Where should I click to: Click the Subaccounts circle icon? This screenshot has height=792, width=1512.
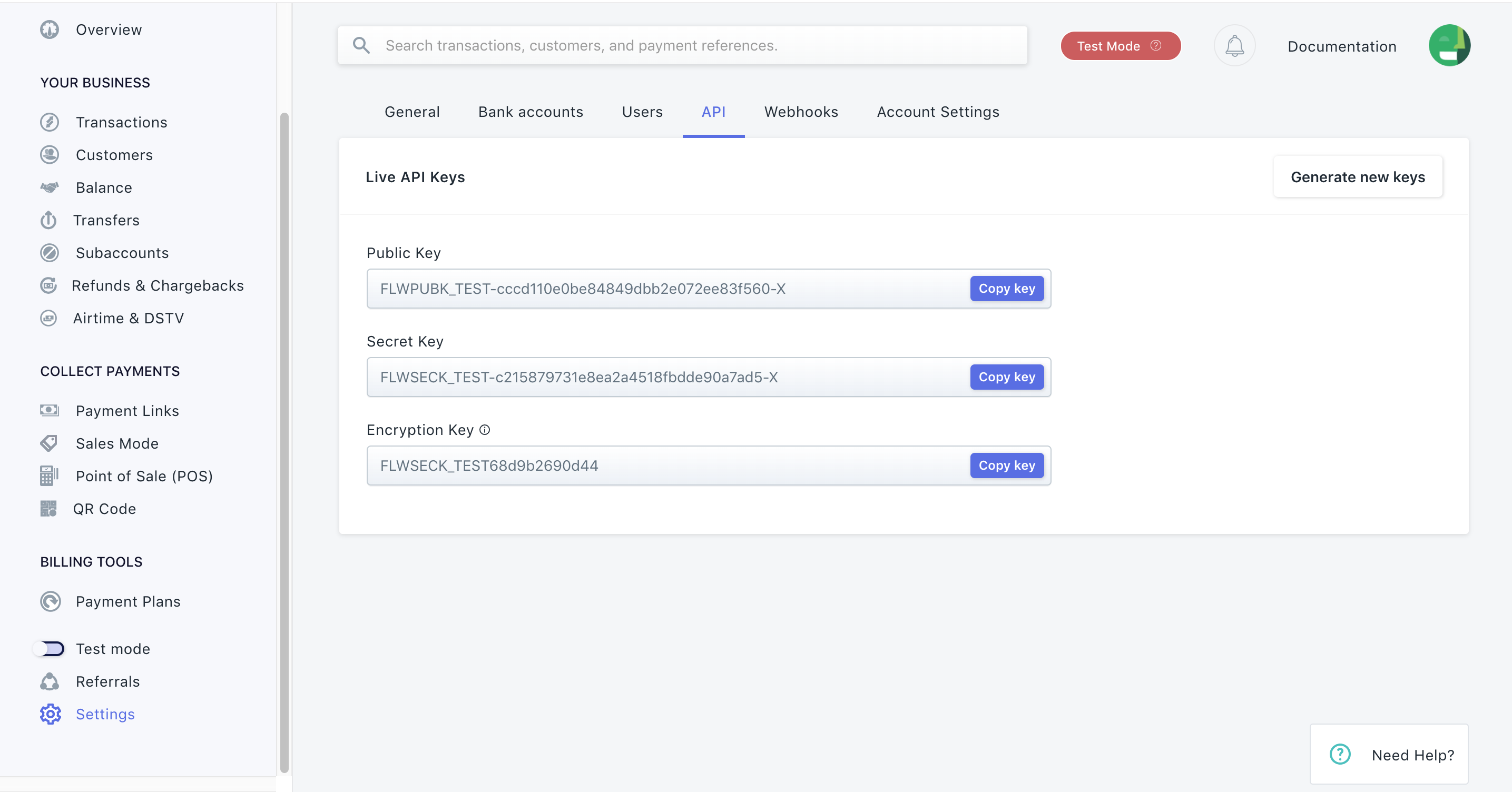click(x=50, y=253)
